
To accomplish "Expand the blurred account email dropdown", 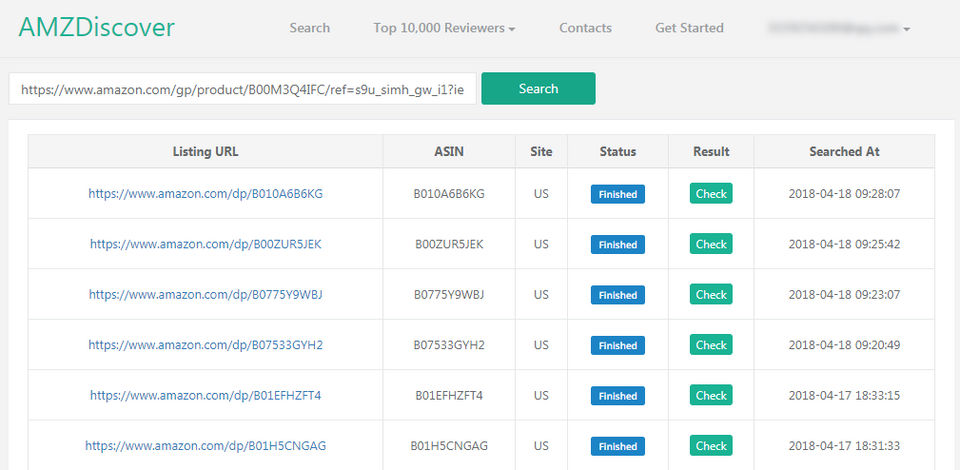I will 839,28.
